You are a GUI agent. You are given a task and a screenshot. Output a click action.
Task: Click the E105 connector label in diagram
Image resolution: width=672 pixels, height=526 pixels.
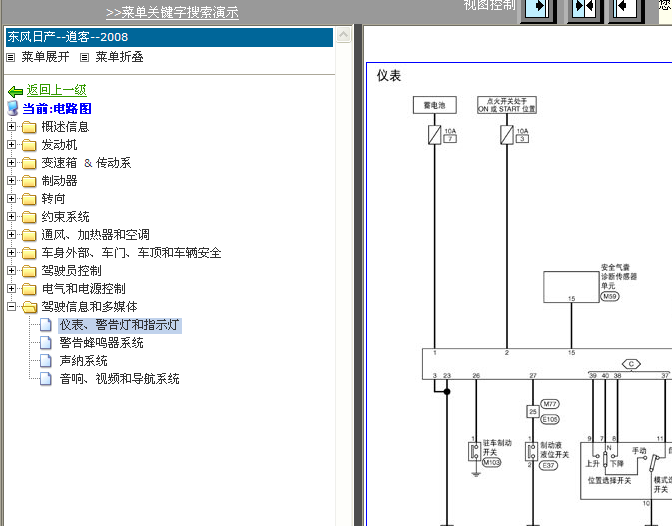pyautogui.click(x=550, y=419)
